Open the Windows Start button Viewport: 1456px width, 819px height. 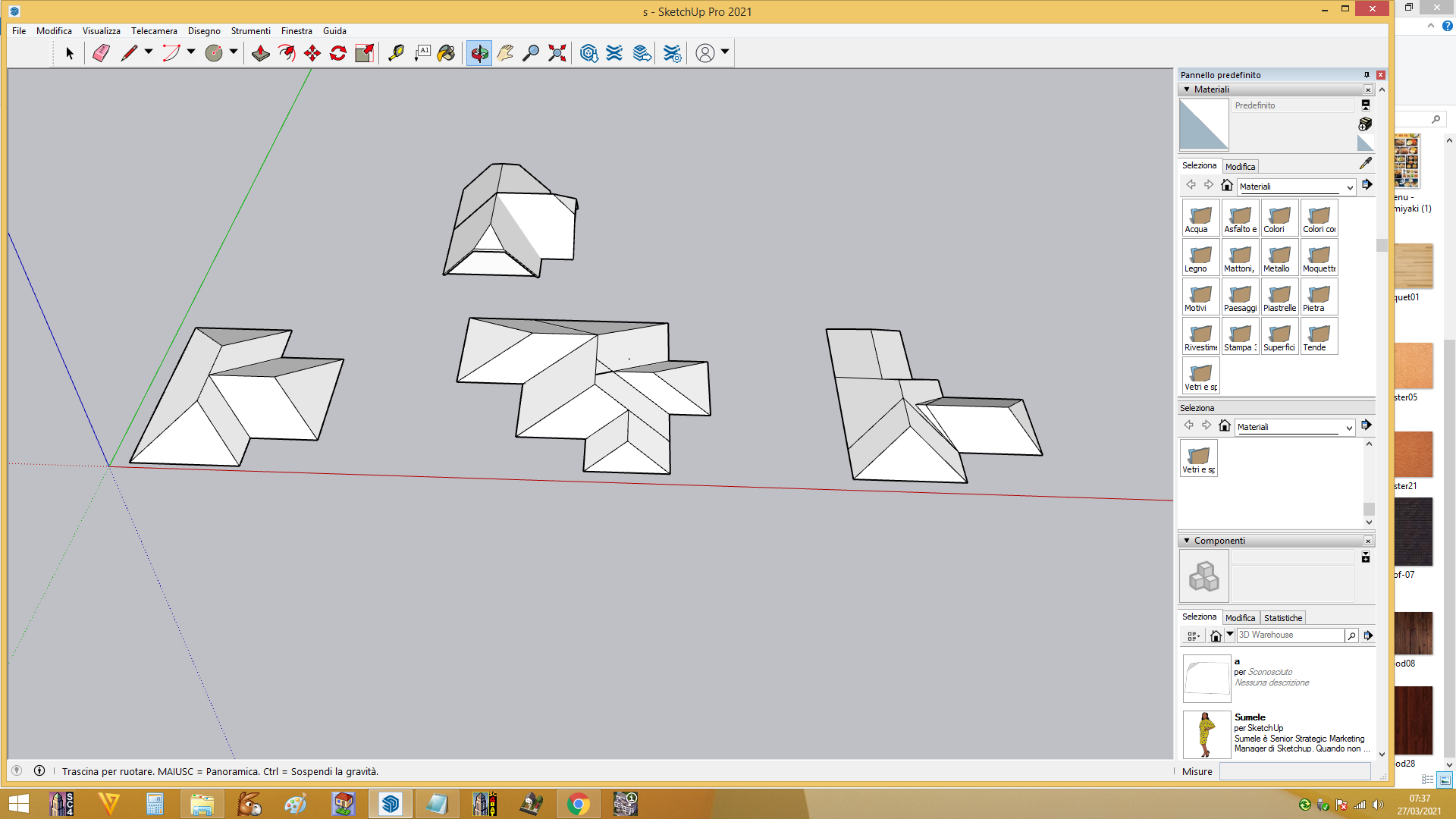18,804
